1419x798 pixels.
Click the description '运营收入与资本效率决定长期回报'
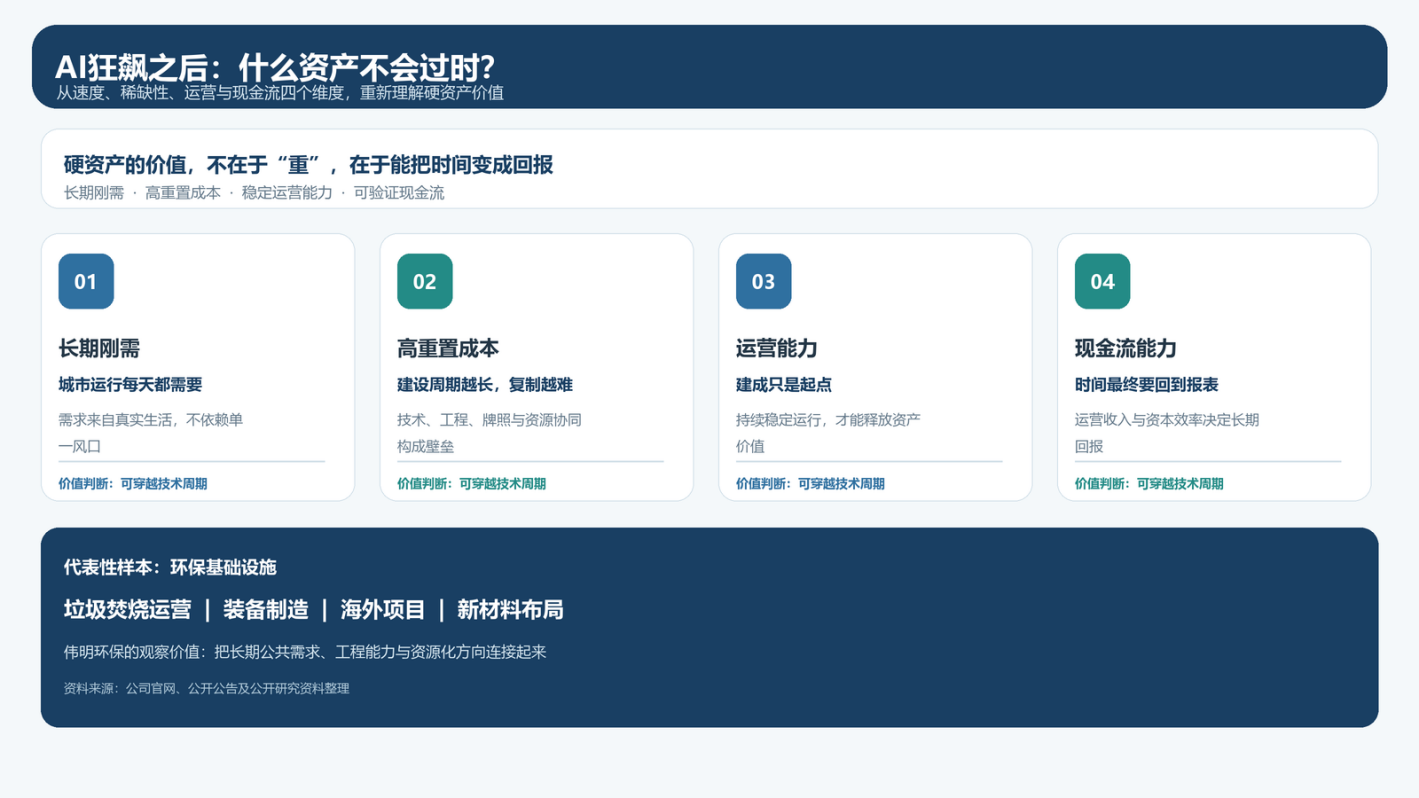(1167, 433)
